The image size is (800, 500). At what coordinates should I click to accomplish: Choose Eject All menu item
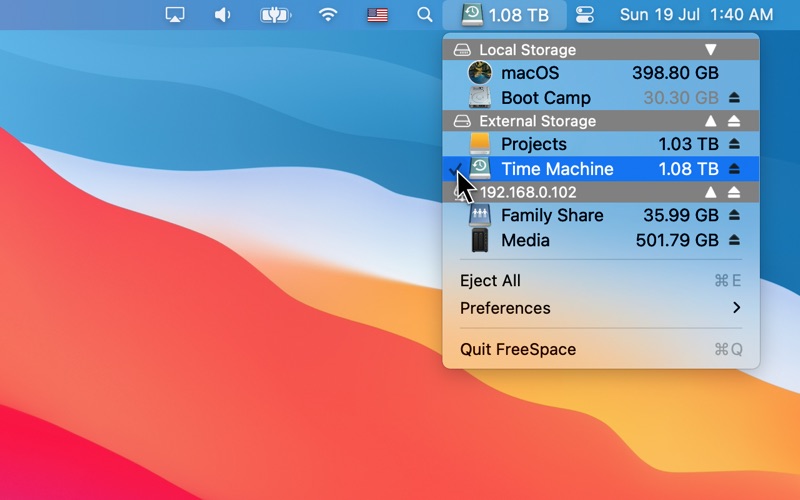(601, 281)
